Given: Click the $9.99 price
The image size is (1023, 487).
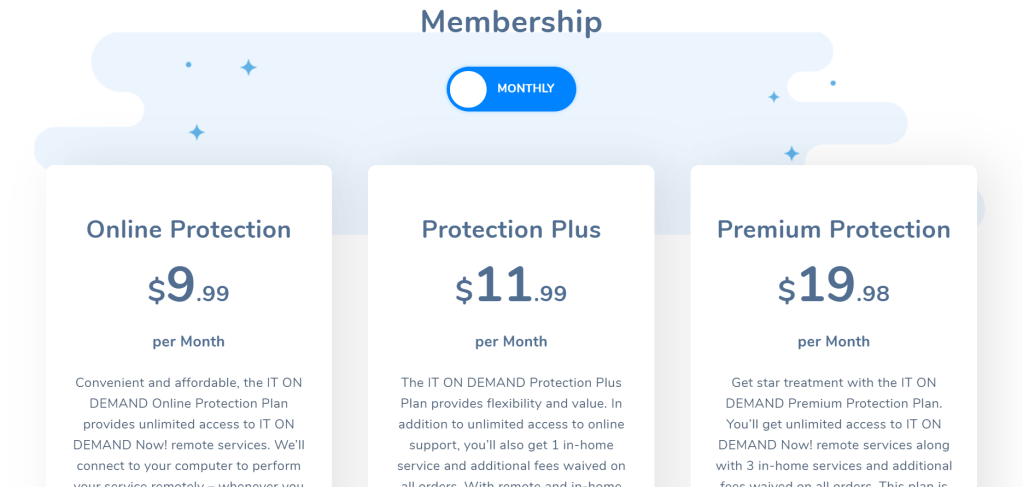Looking at the screenshot, I should pyautogui.click(x=189, y=286).
